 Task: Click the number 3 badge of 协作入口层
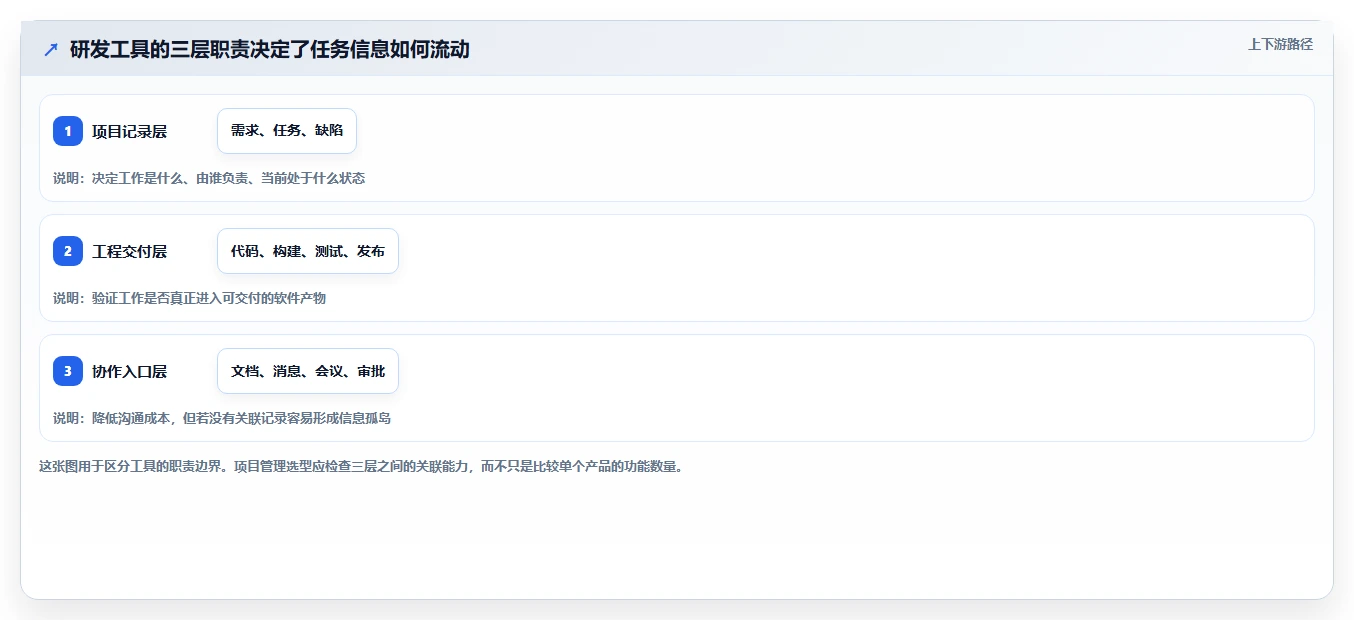[68, 371]
